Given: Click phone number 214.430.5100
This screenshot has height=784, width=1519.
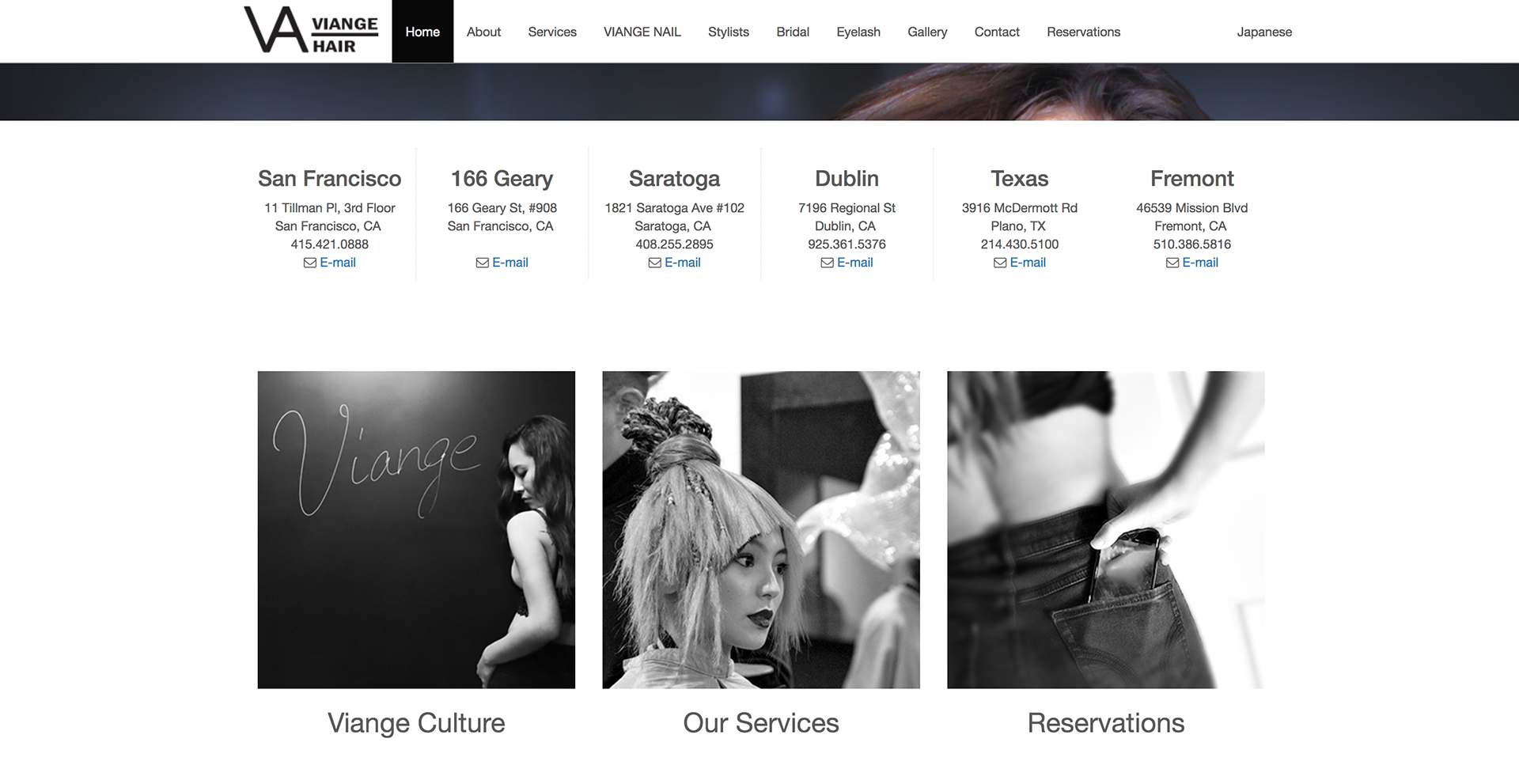Looking at the screenshot, I should coord(1020,244).
